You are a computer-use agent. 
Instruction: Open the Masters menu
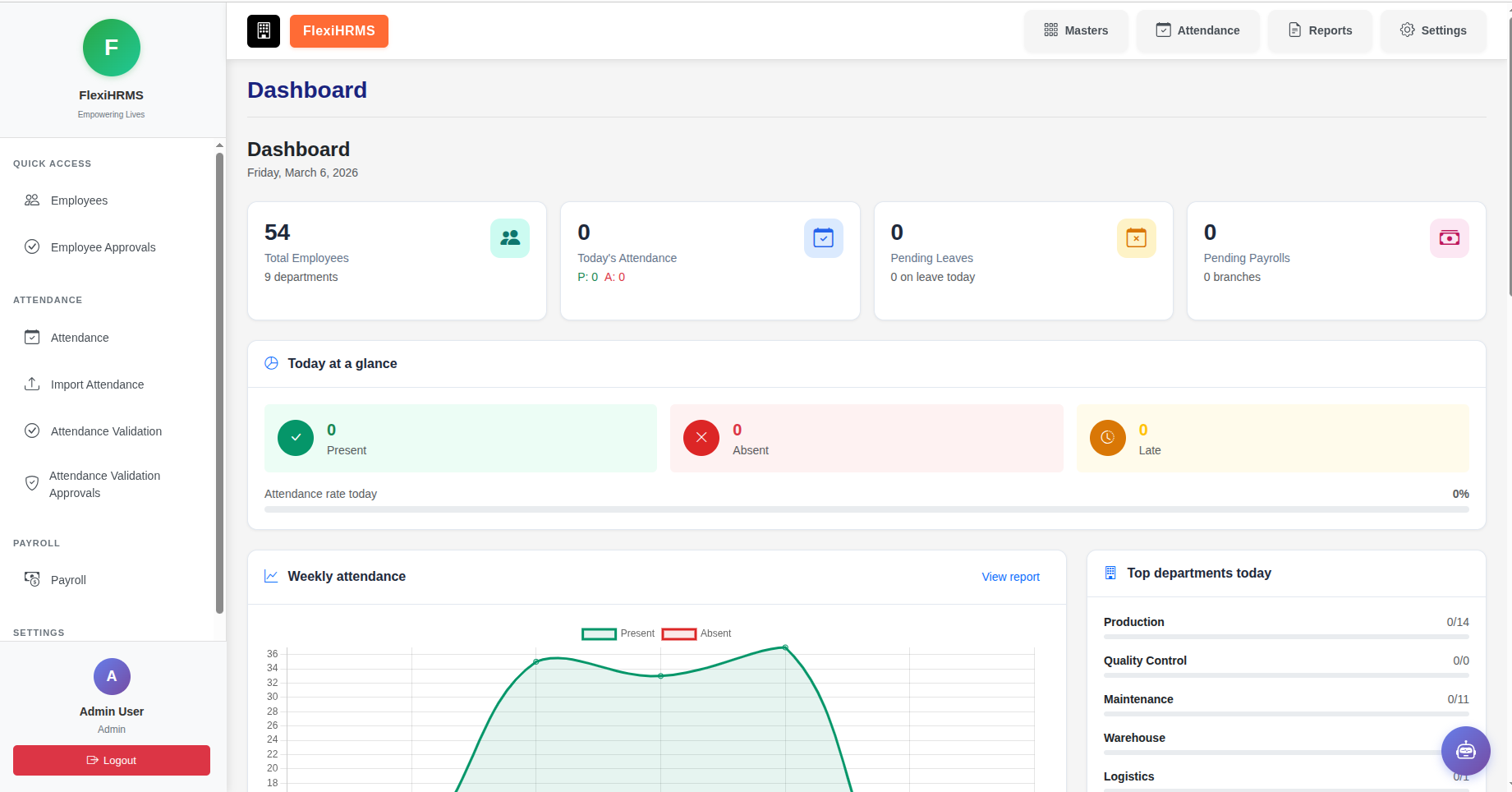1076,30
